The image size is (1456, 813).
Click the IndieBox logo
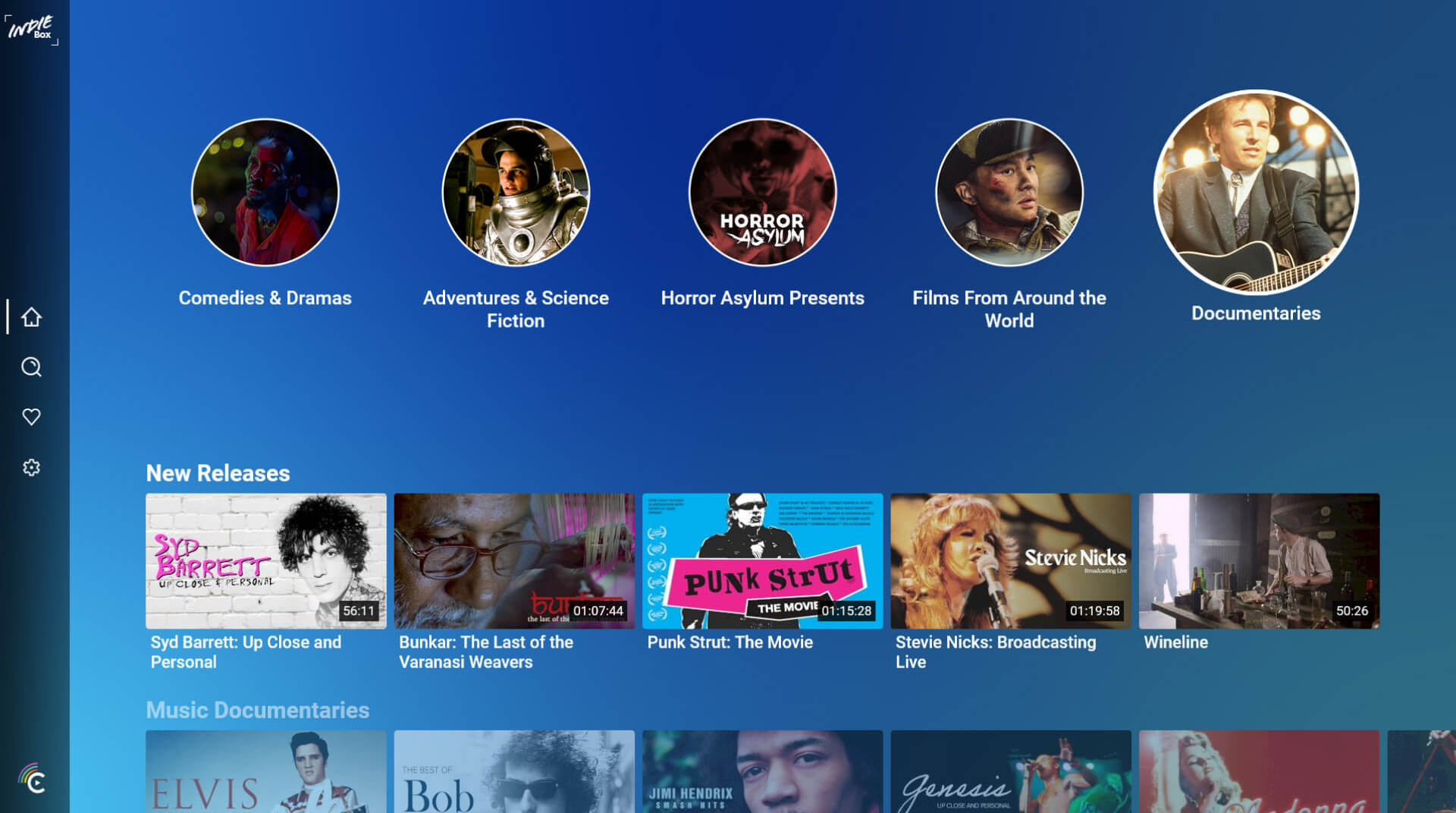[x=31, y=29]
